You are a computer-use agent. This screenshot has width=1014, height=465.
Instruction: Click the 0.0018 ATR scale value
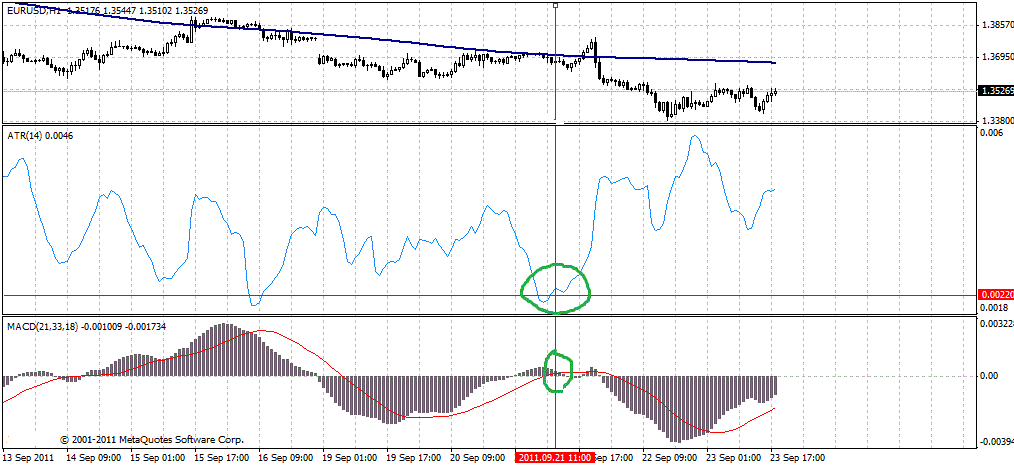click(x=992, y=308)
